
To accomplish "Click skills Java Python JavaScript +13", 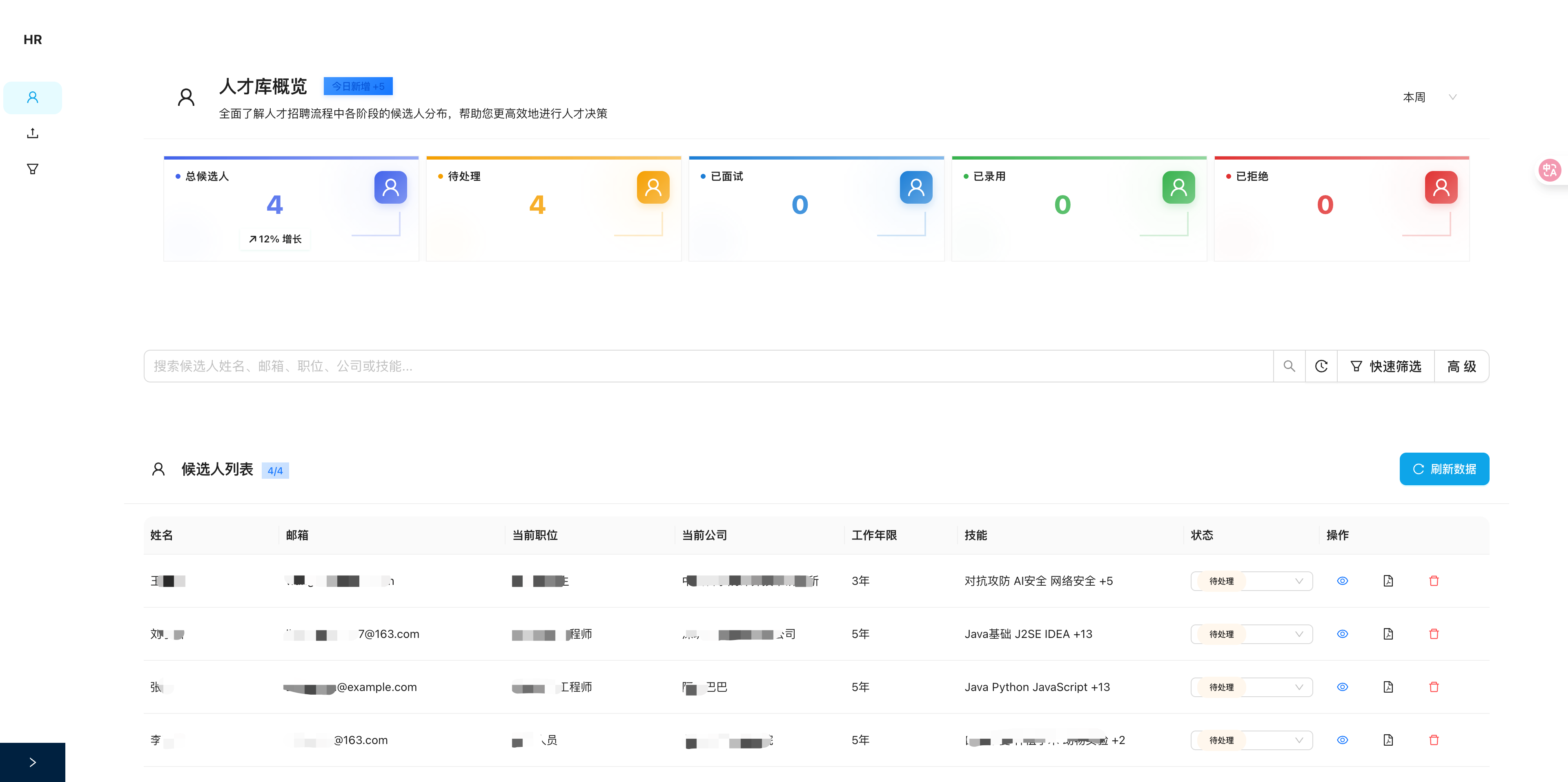I will click(x=1037, y=687).
